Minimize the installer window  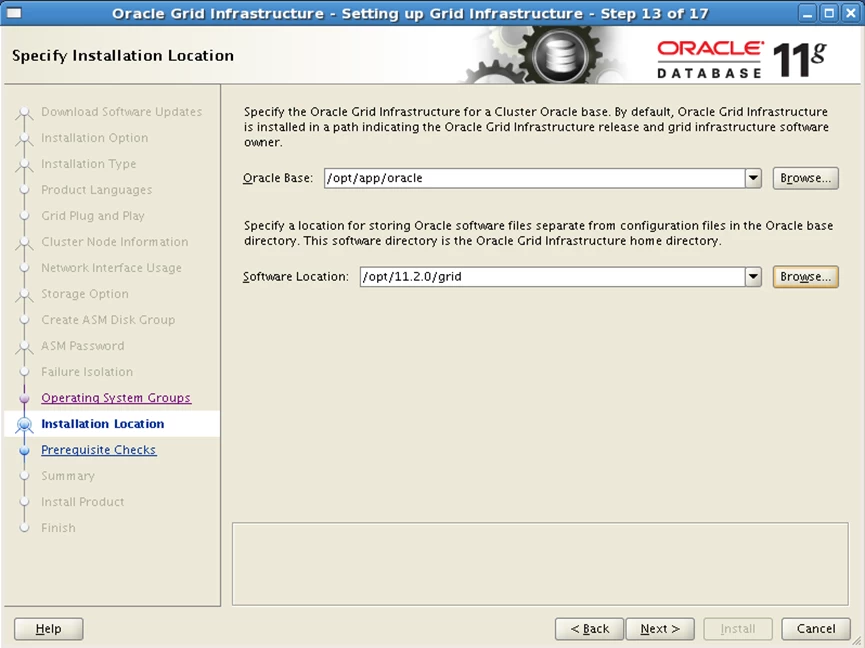808,13
